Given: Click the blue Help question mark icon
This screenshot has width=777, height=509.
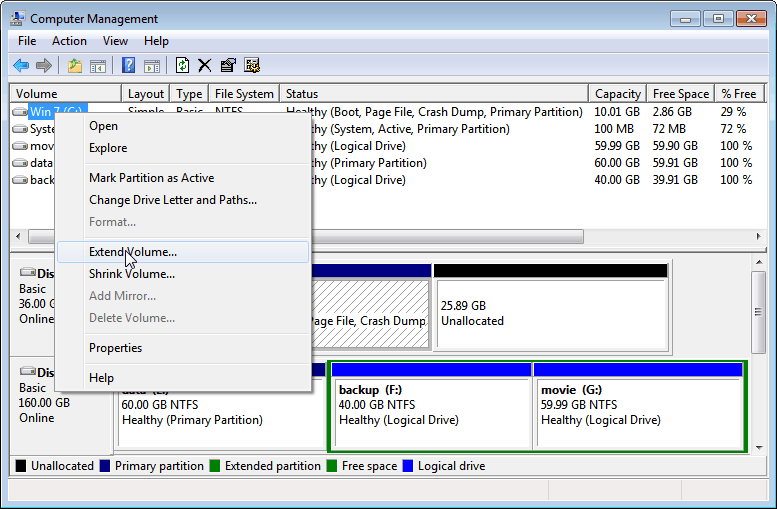Looking at the screenshot, I should [128, 65].
